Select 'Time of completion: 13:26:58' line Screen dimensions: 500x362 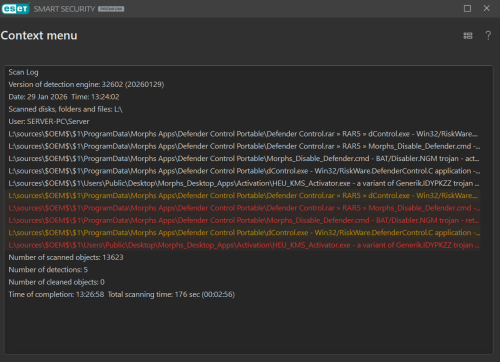click(122, 294)
